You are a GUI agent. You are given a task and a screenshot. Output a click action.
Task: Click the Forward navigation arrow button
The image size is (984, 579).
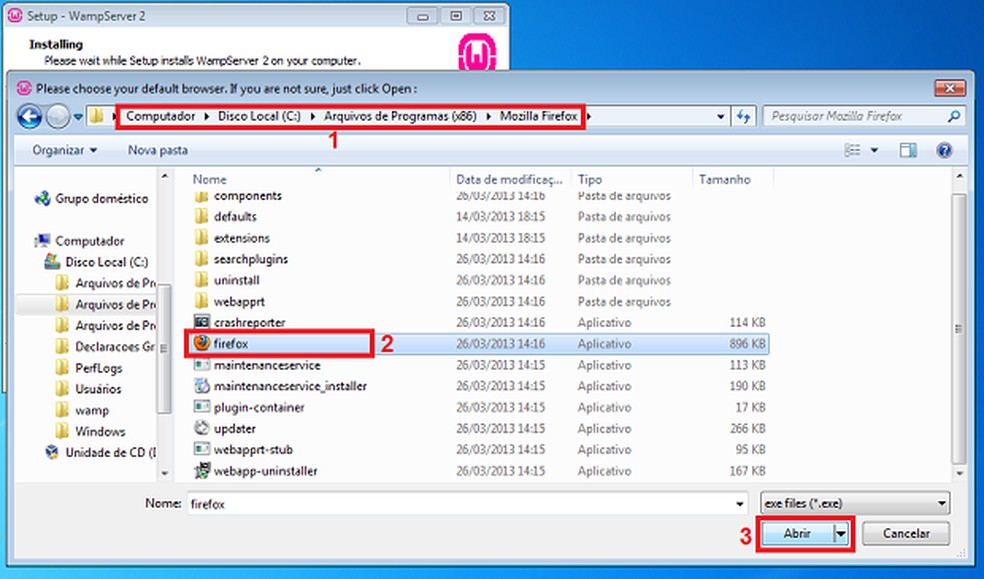(58, 116)
